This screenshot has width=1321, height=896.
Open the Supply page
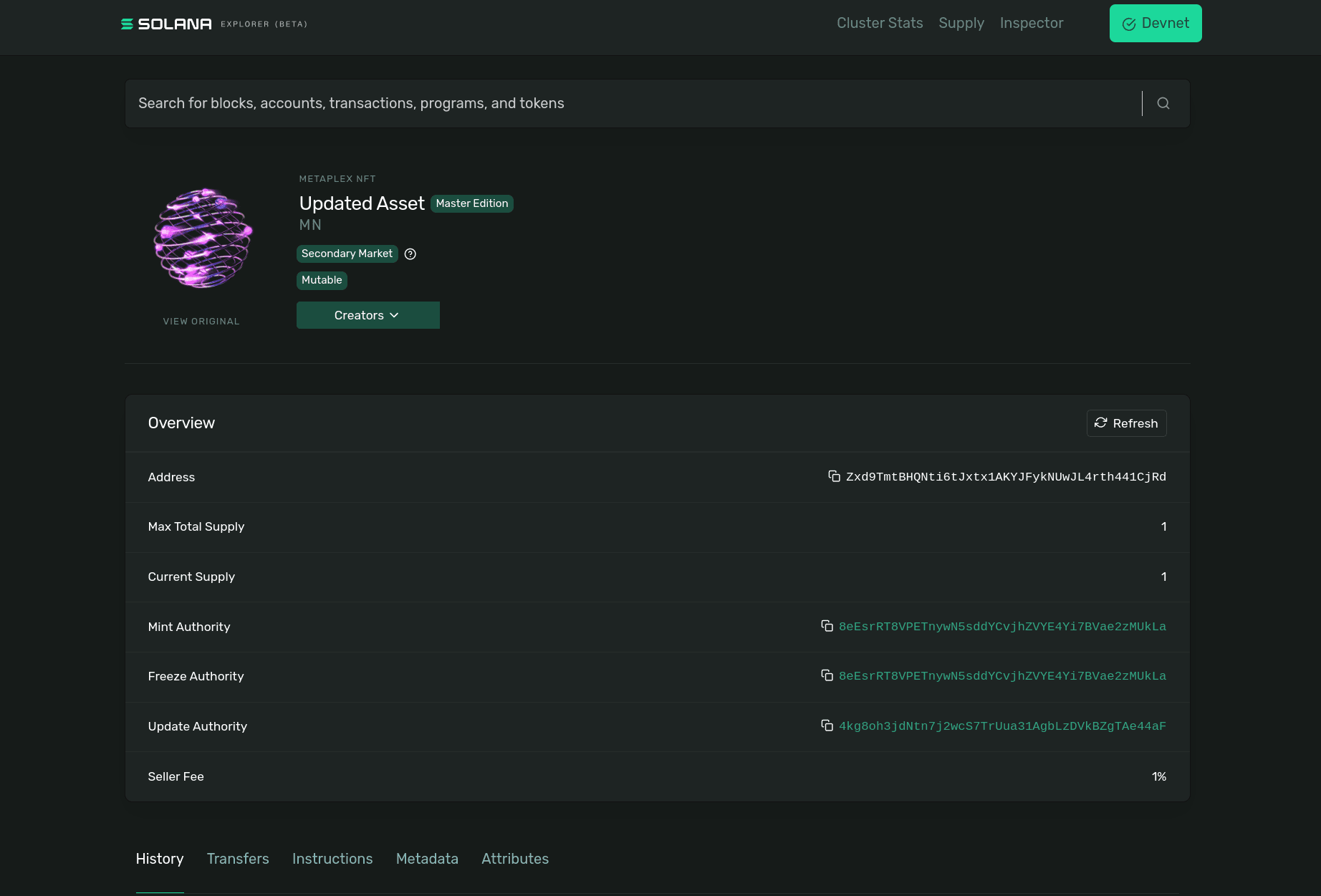point(961,23)
